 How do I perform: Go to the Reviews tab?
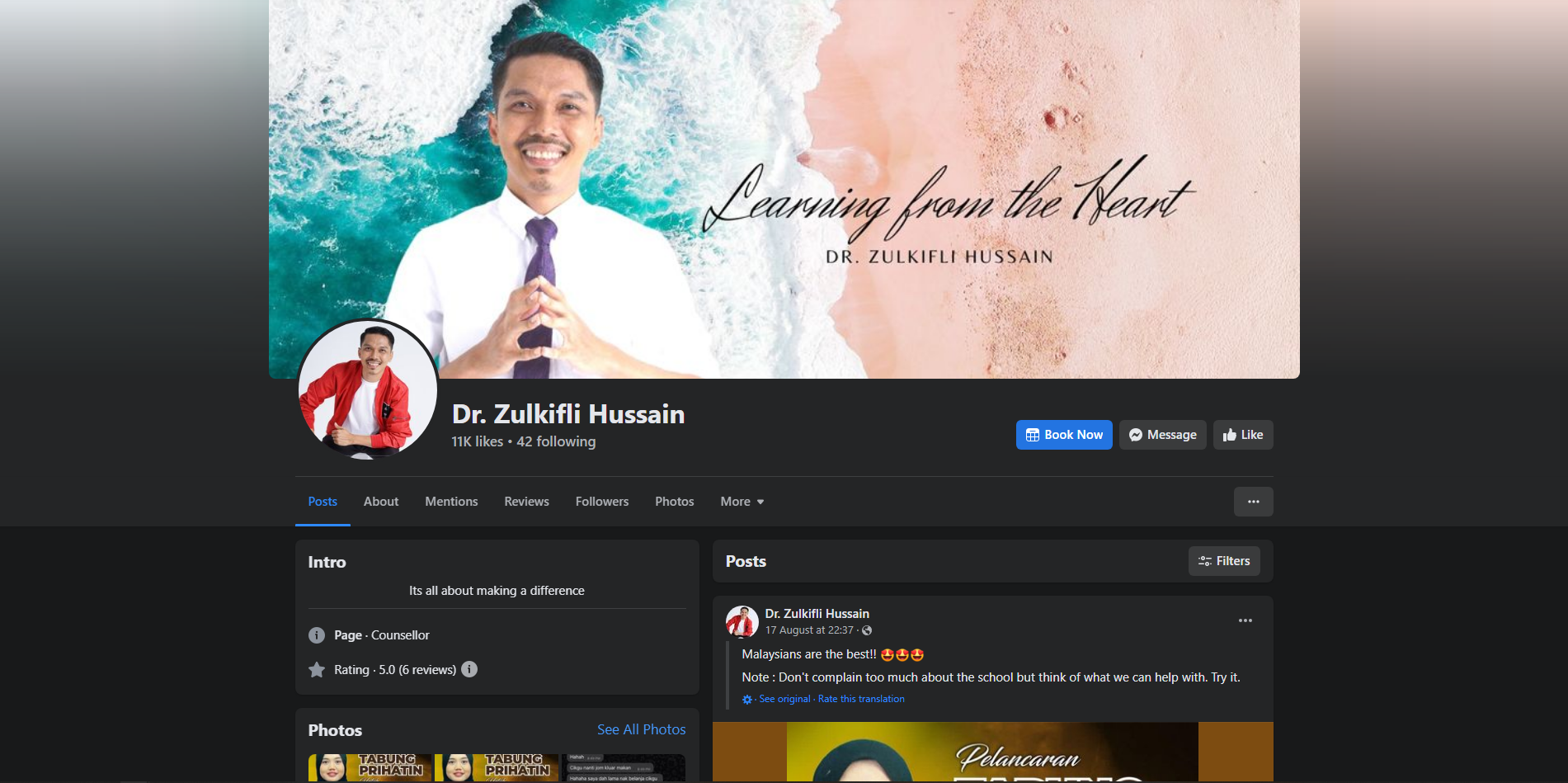pos(526,502)
